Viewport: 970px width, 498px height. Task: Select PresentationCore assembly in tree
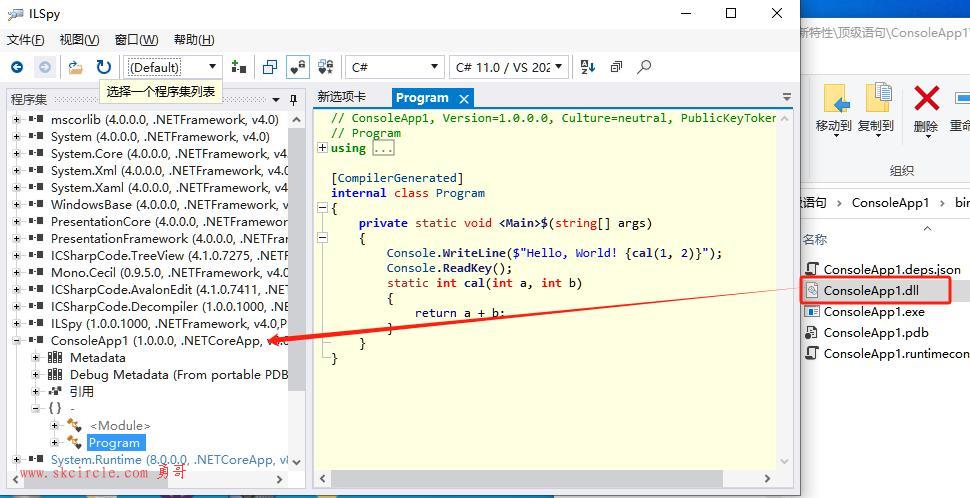169,221
